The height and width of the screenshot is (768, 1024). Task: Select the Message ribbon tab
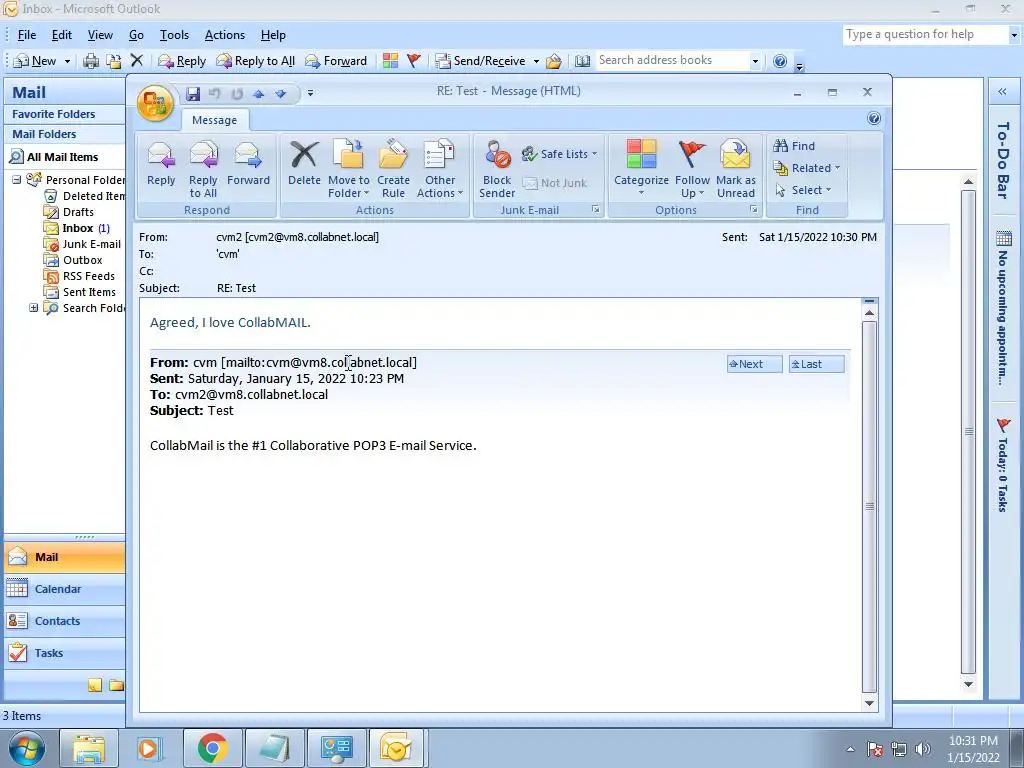point(214,120)
